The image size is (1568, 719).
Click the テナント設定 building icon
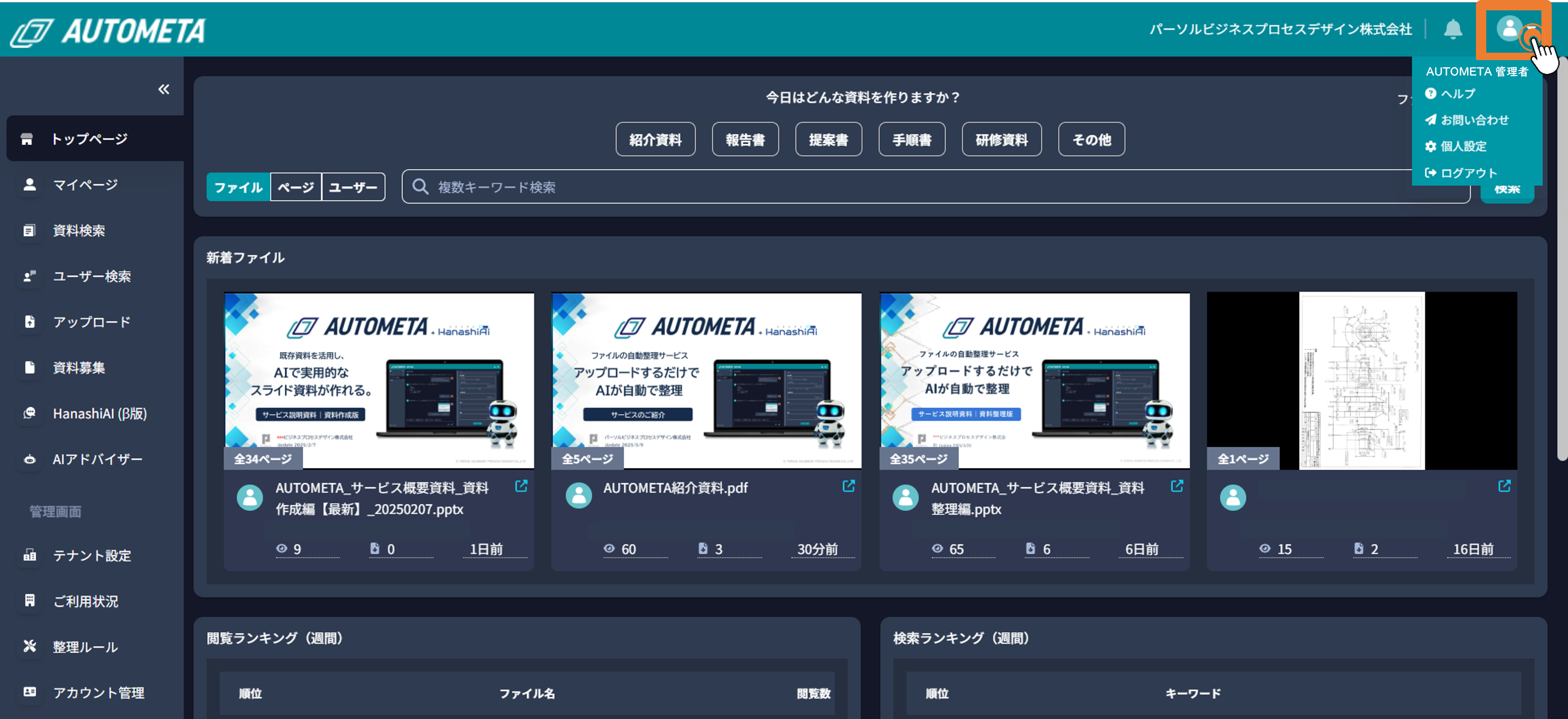point(29,555)
